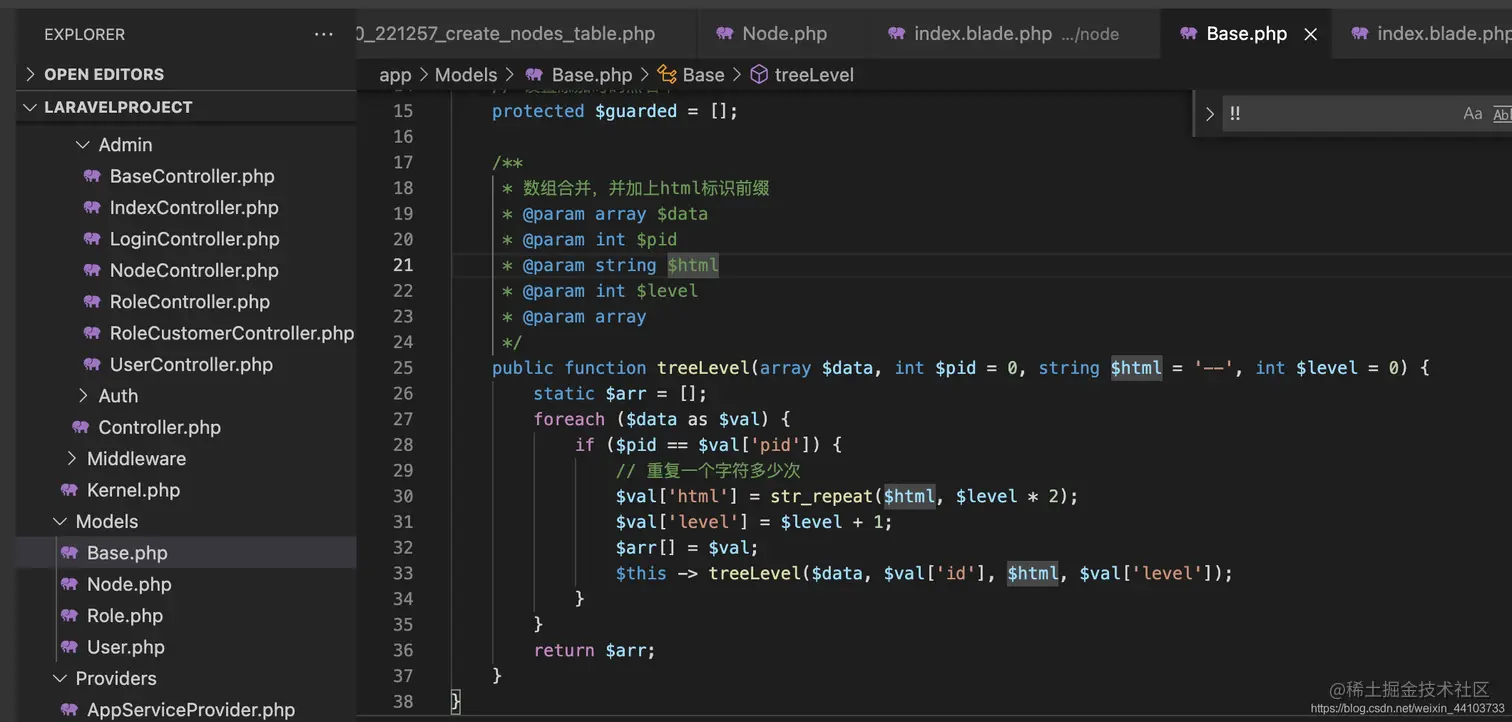Open Kernel.php file
The height and width of the screenshot is (722, 1512).
pyautogui.click(x=133, y=490)
